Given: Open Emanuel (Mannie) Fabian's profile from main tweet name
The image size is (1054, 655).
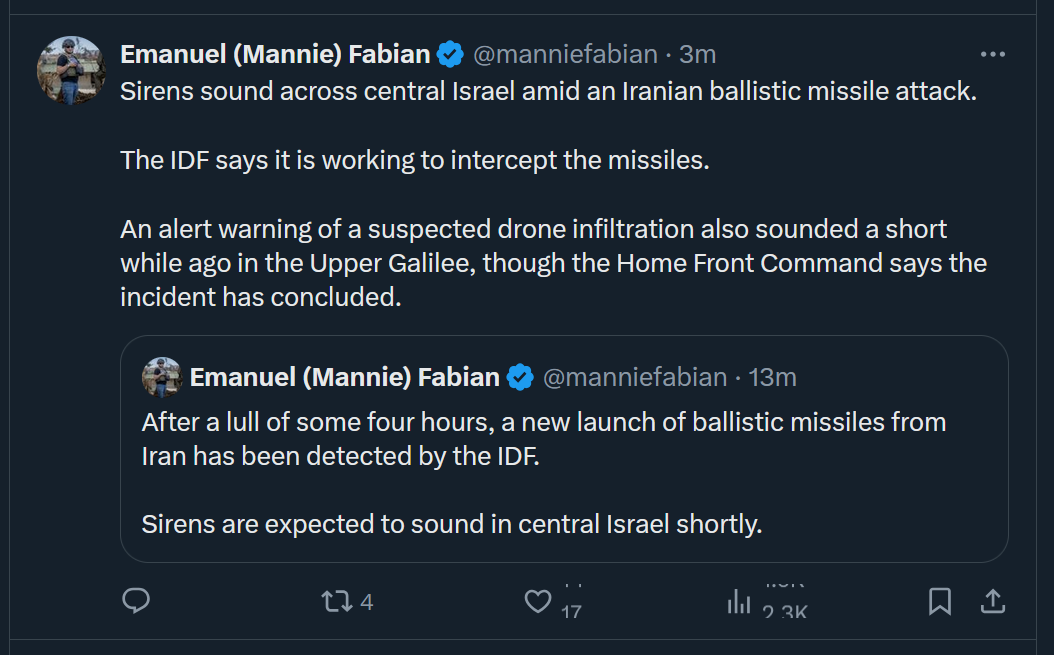Looking at the screenshot, I should click(275, 54).
